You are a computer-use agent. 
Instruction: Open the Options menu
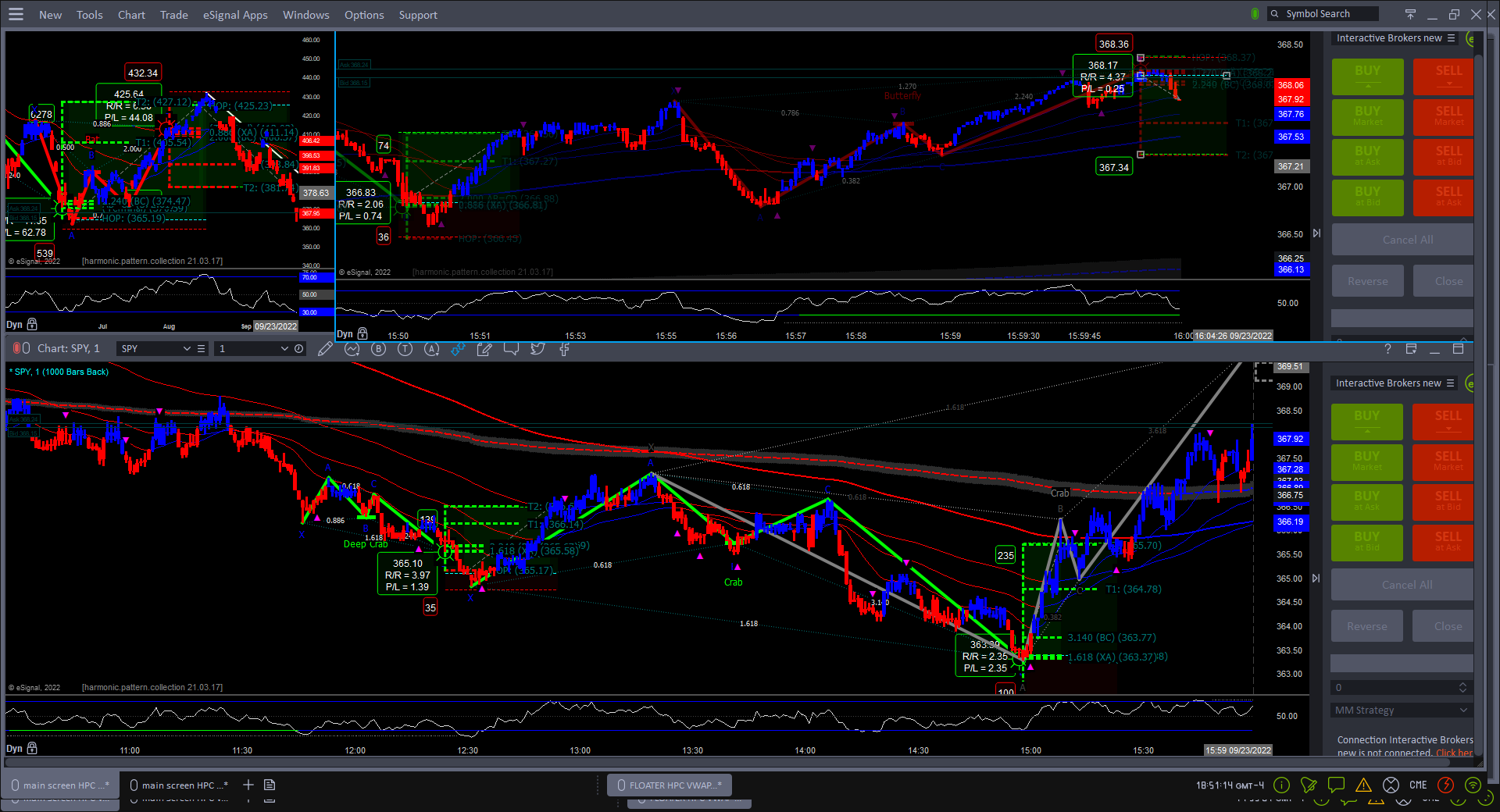tap(364, 15)
